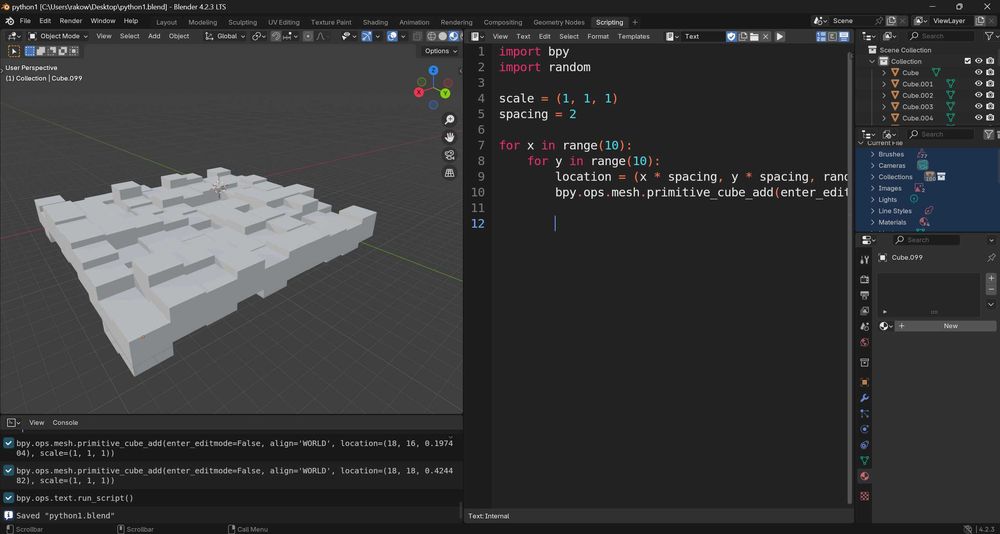The width and height of the screenshot is (1000, 534).
Task: Toggle the camera view icon
Action: click(x=450, y=155)
